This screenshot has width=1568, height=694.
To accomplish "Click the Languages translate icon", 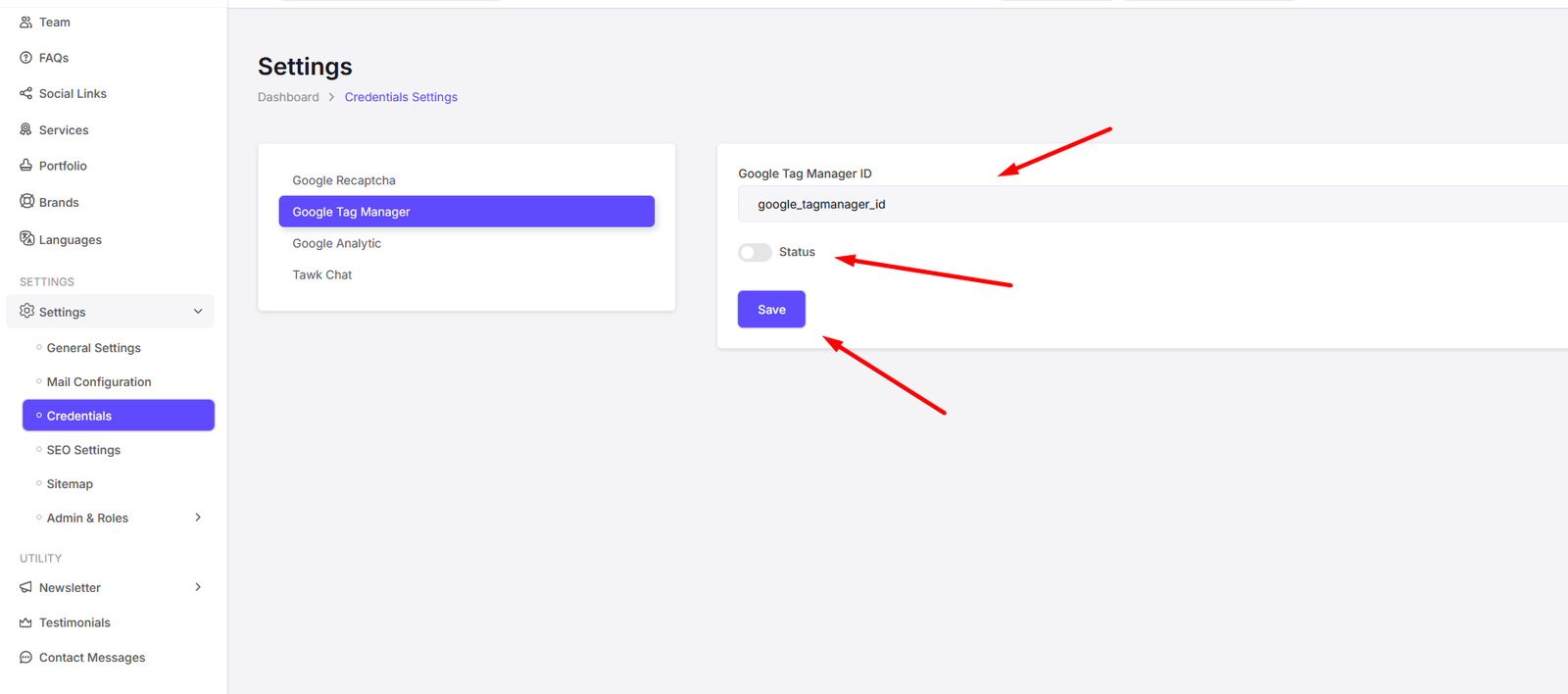I will coord(26,239).
